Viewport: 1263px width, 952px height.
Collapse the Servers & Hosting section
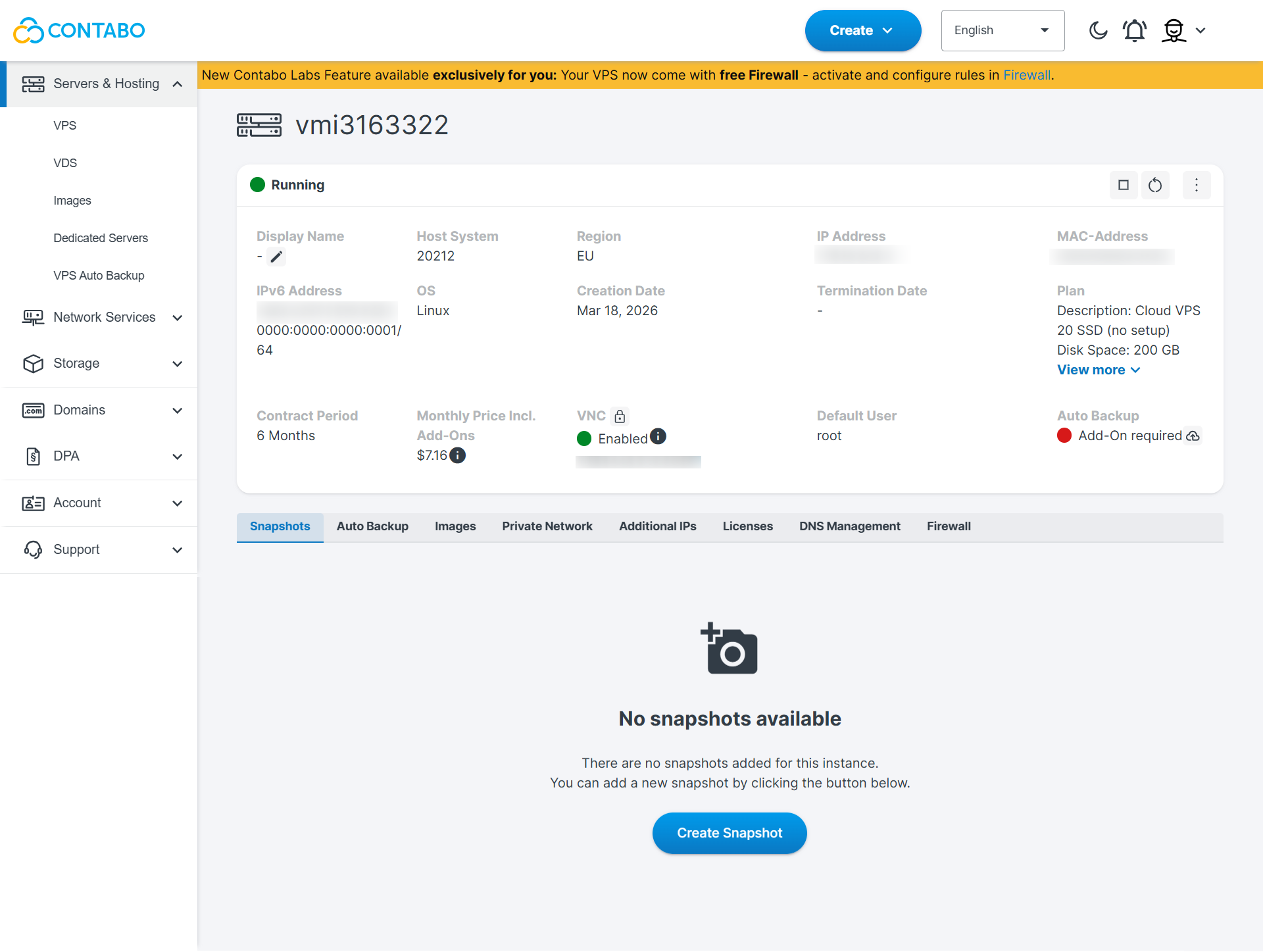178,84
